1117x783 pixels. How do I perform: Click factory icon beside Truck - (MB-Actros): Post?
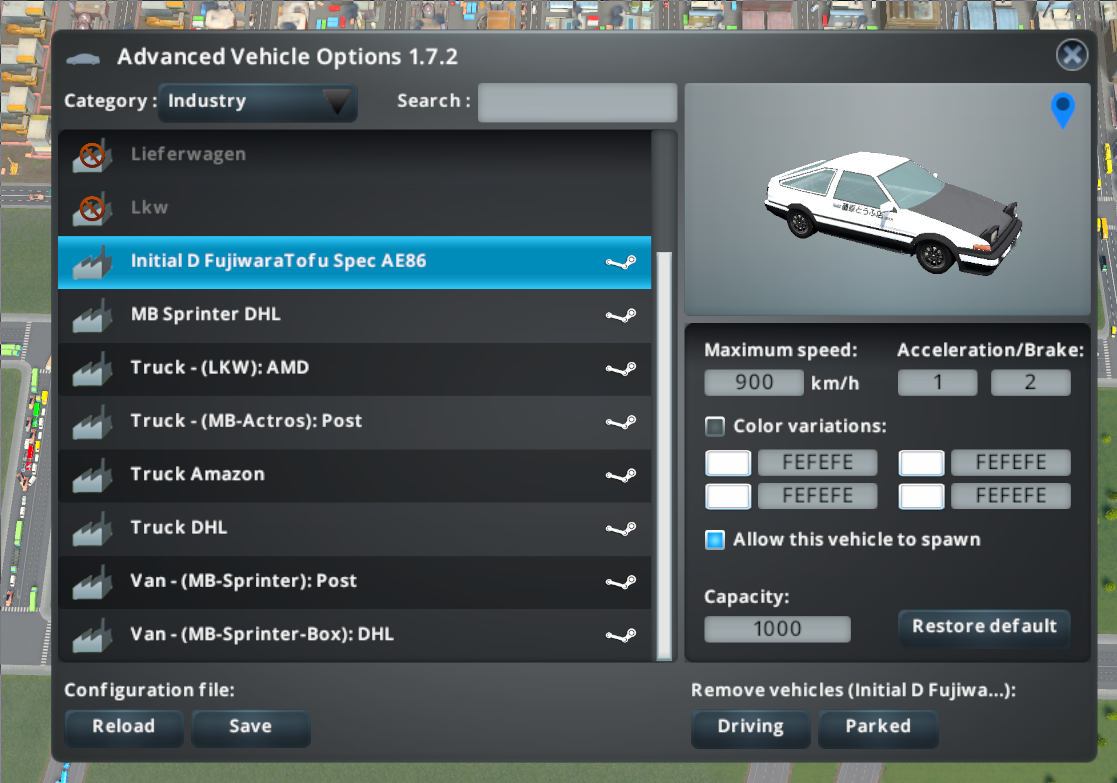click(92, 422)
